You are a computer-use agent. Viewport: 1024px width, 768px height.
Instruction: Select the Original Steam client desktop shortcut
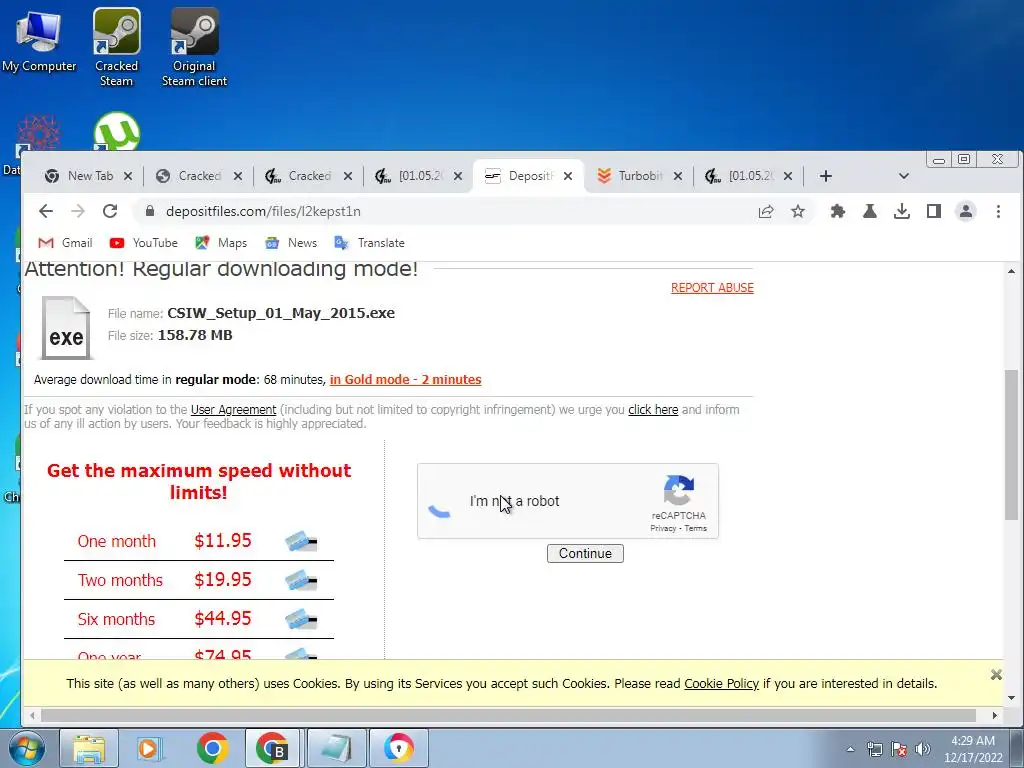click(x=194, y=47)
